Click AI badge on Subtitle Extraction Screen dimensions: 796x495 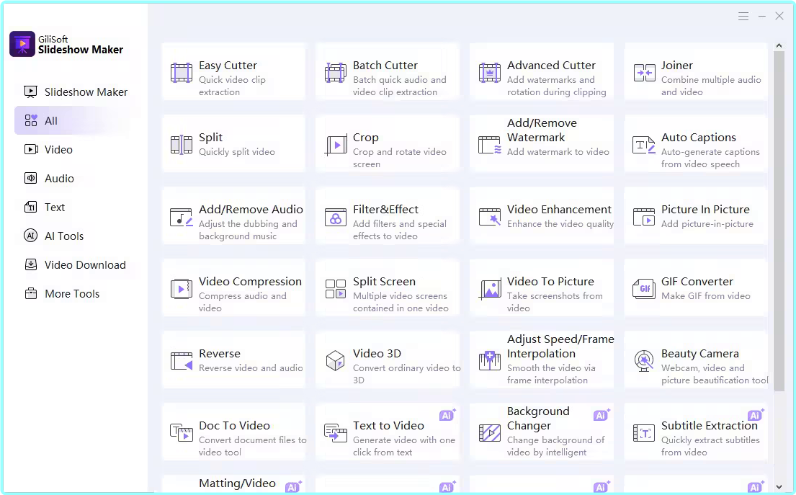pyautogui.click(x=755, y=415)
